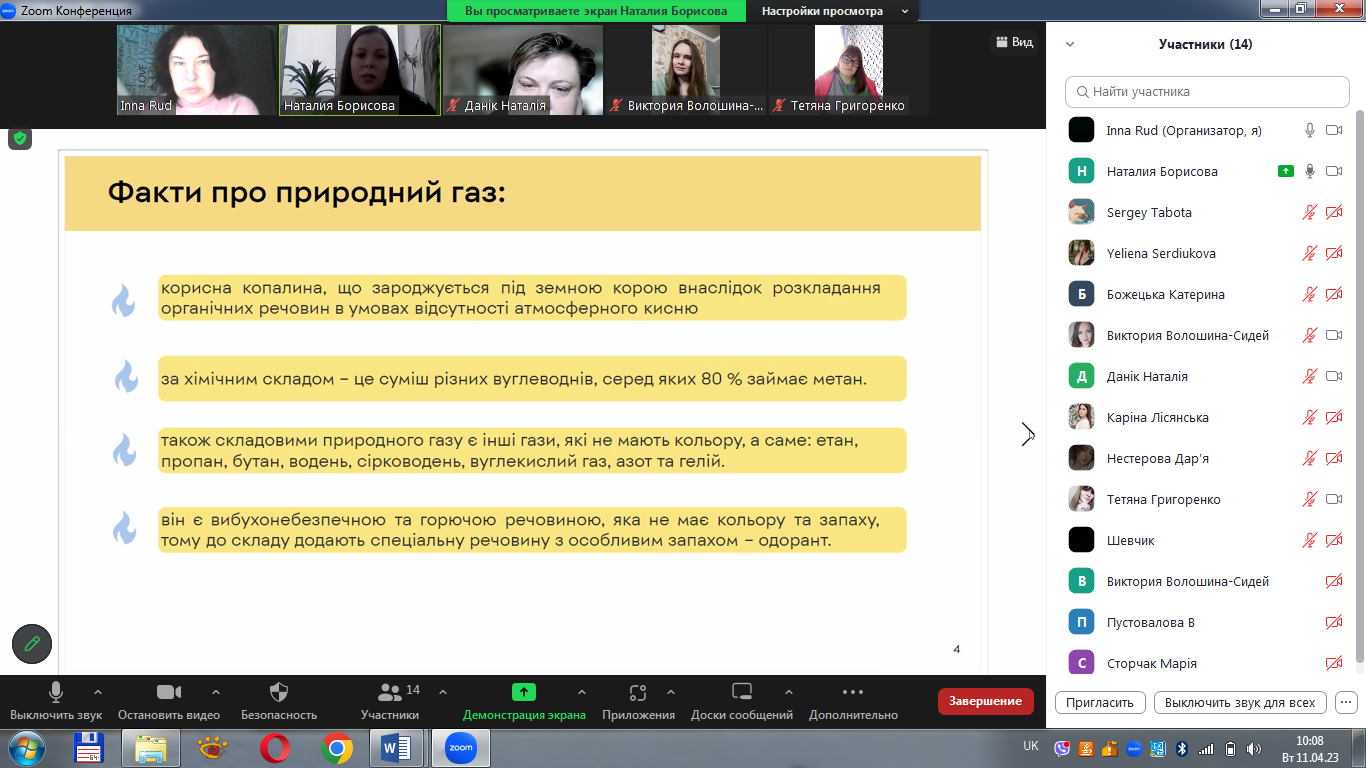
Task: Open the More options ellipsis in toolbar
Action: click(x=852, y=692)
